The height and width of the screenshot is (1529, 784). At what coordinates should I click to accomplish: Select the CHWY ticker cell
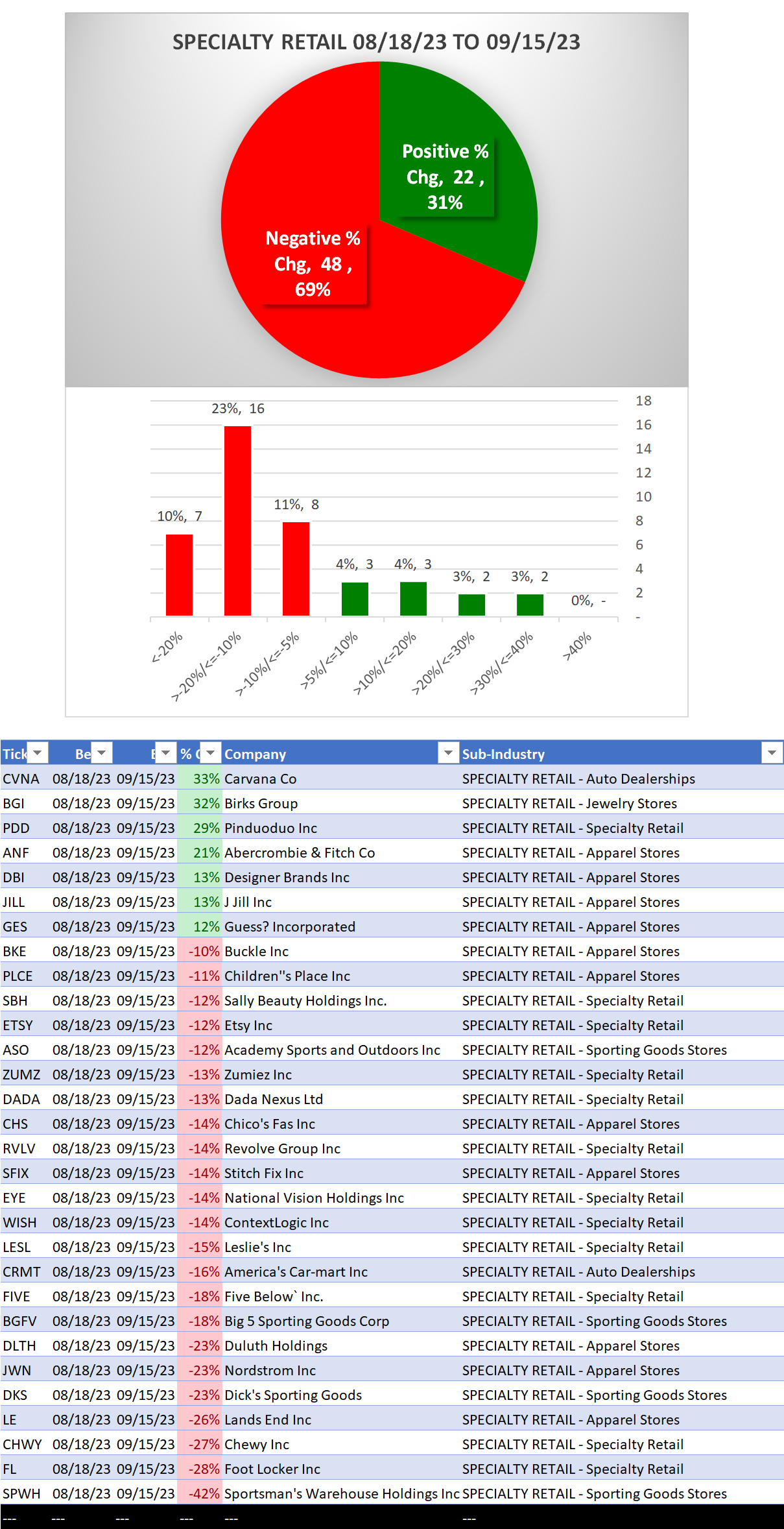pos(25,1444)
